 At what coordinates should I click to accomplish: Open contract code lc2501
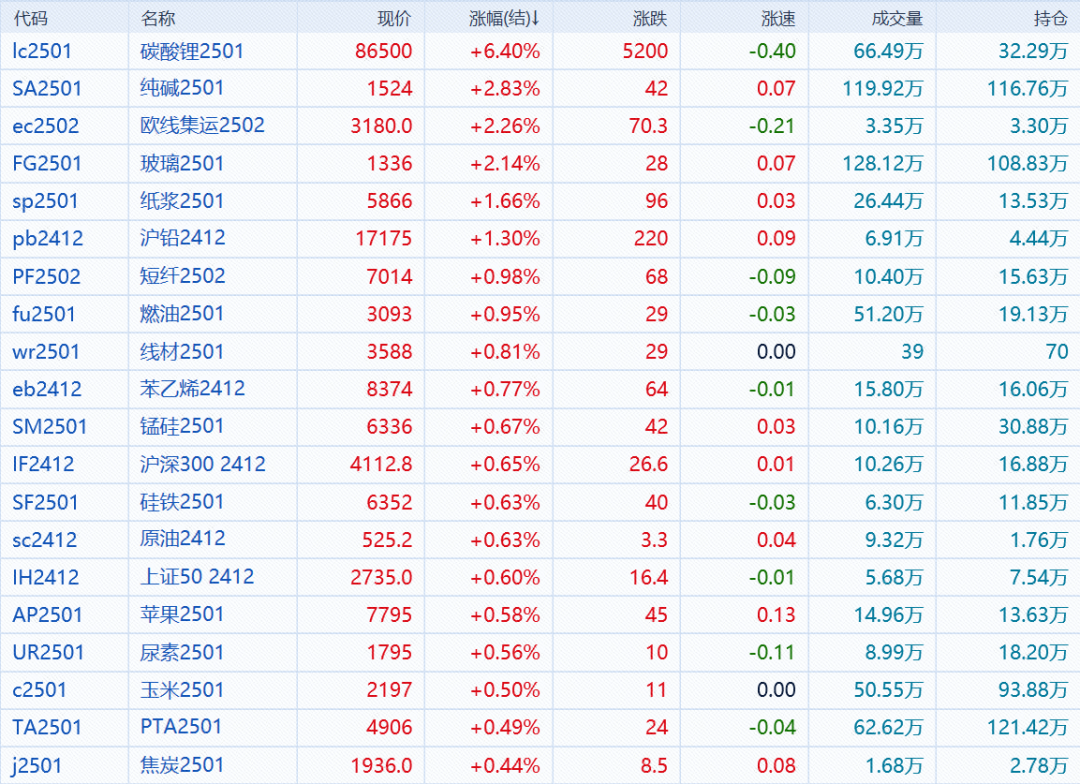coord(42,51)
